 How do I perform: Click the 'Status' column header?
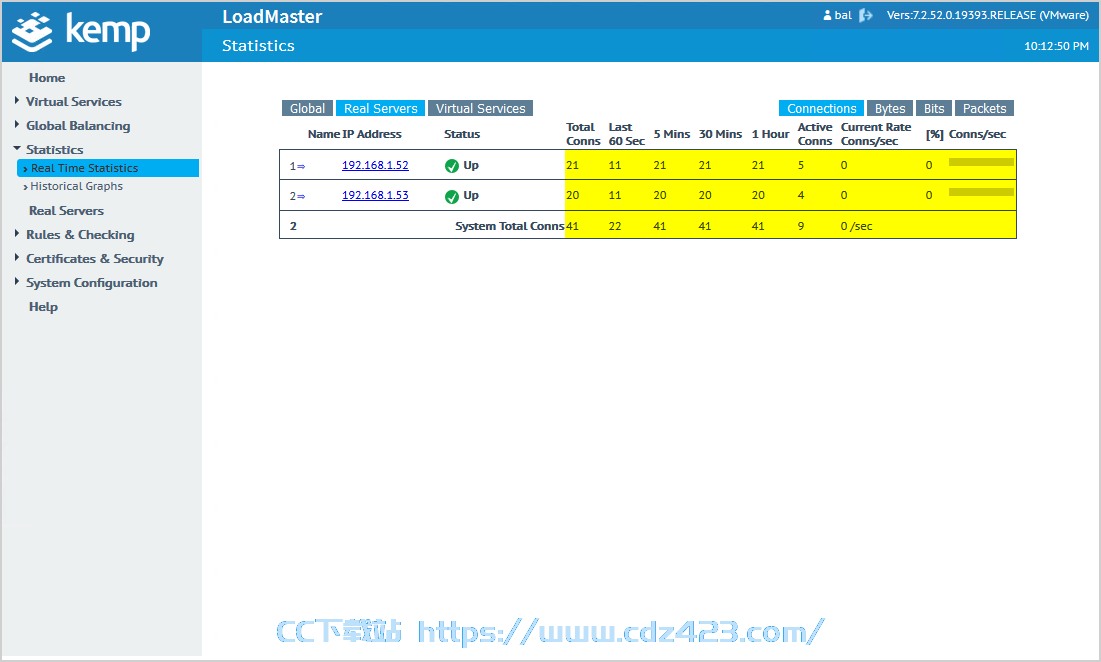[x=462, y=134]
